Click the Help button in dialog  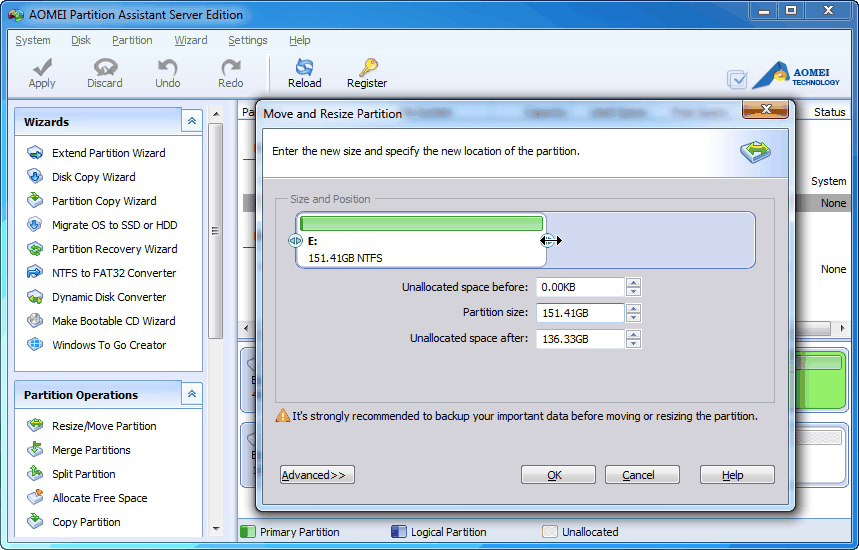[737, 475]
